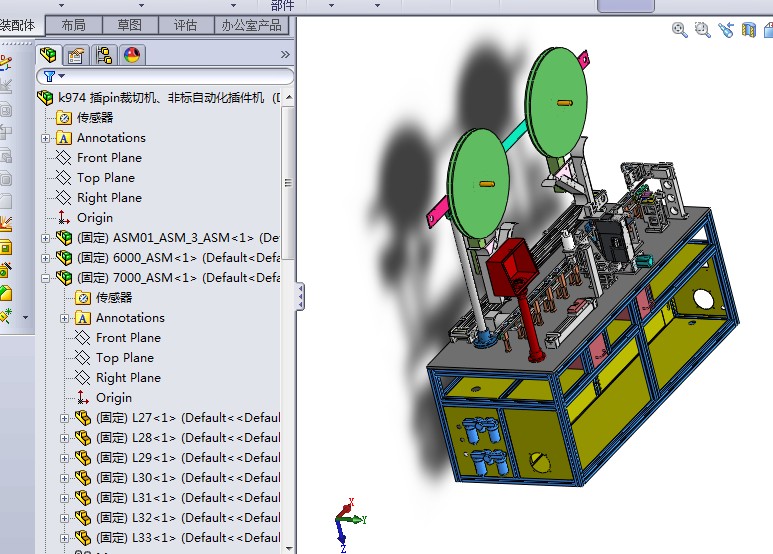Click the Previous View icon

point(726,30)
